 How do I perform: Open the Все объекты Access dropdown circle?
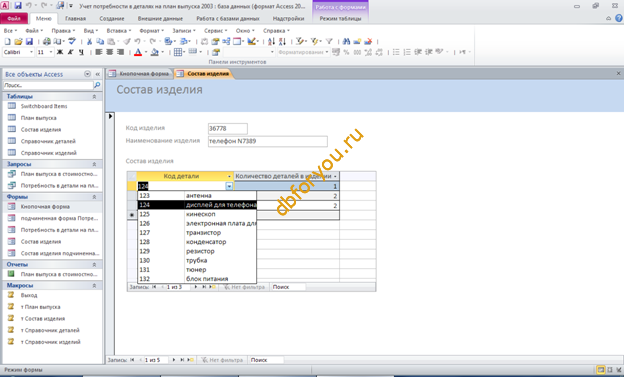click(x=88, y=74)
